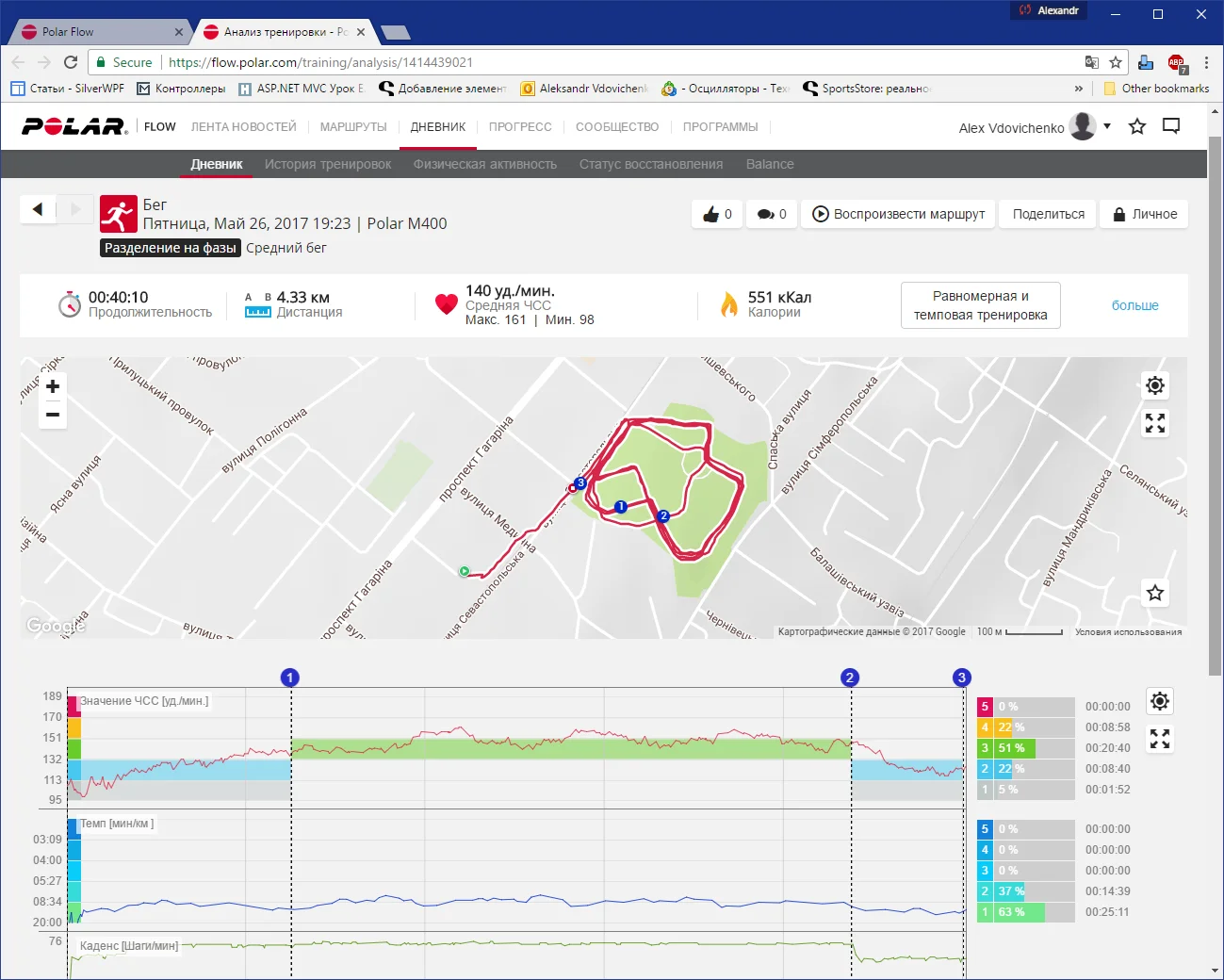Open the Alex Vdovichenko profile dropdown
Screen dimensions: 1224x980
click(1107, 126)
